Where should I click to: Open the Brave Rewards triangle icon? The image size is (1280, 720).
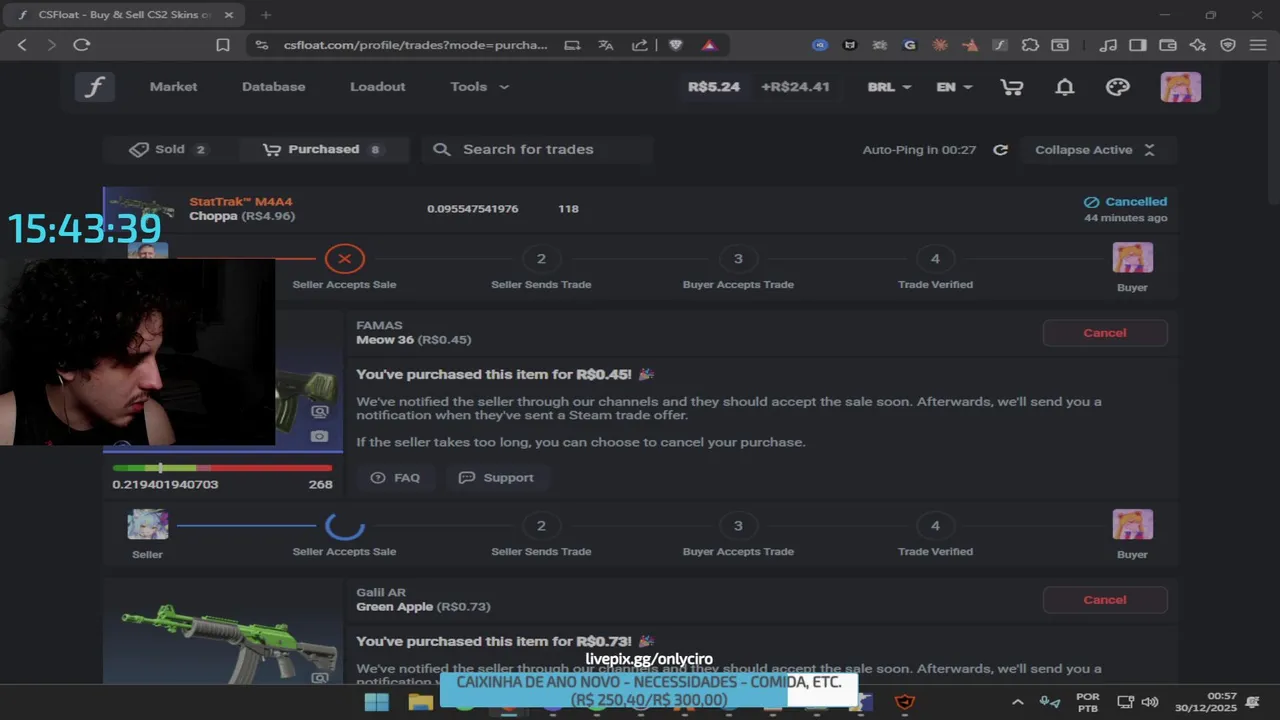pyautogui.click(x=709, y=45)
